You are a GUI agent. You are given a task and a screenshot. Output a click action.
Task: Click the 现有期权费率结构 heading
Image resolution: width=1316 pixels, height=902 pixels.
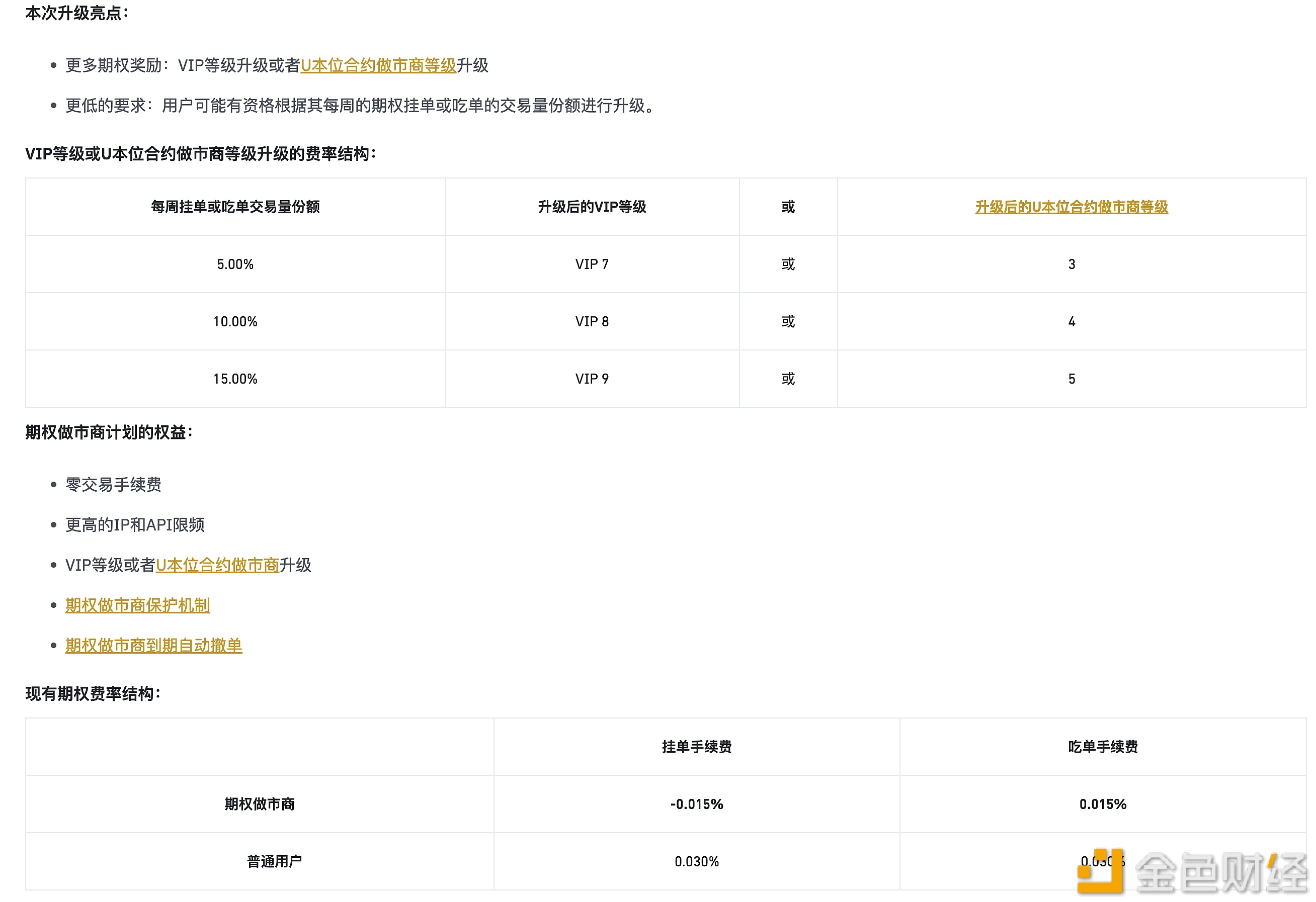pos(94,694)
